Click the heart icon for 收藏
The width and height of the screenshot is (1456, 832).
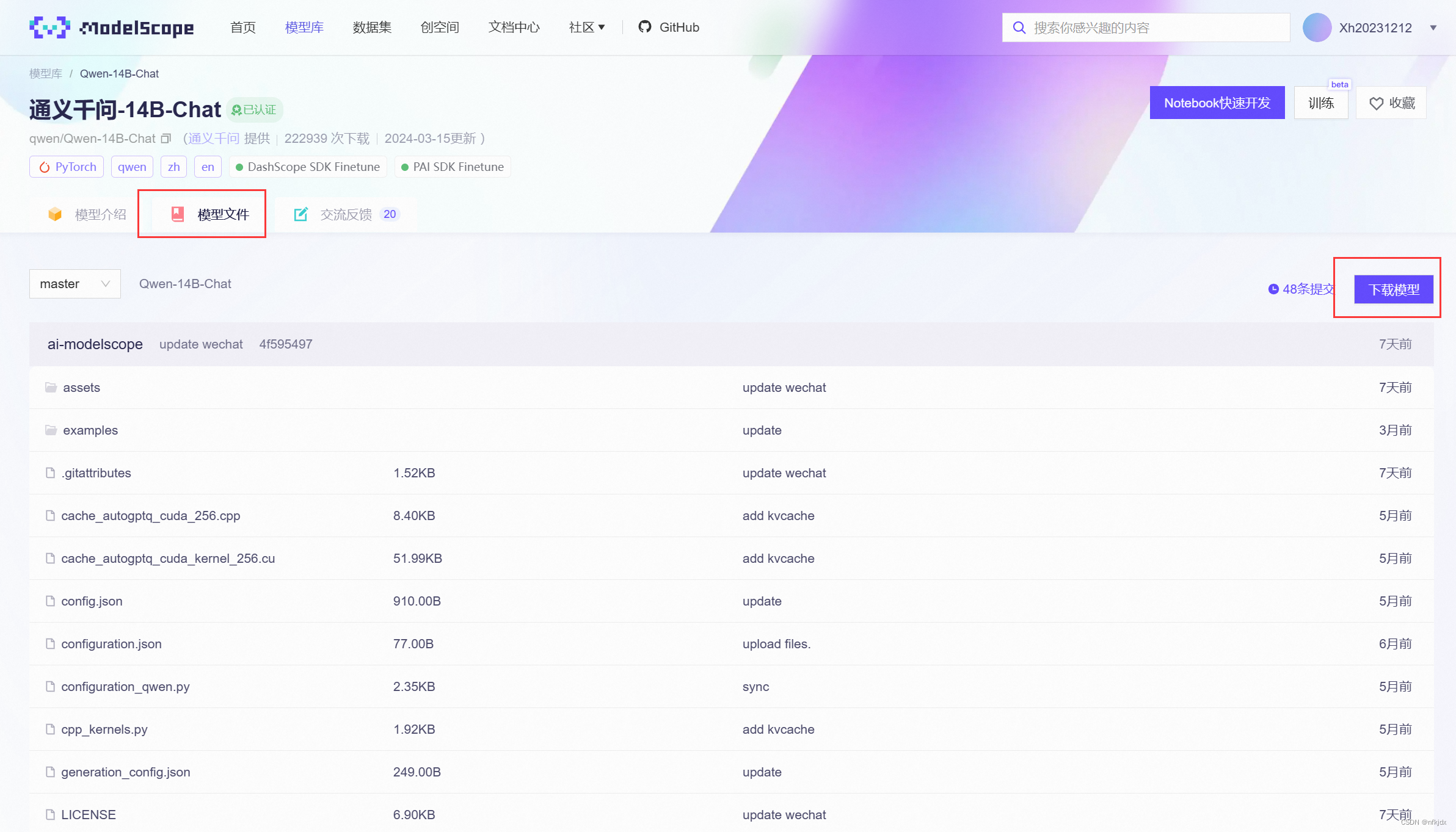point(1376,103)
